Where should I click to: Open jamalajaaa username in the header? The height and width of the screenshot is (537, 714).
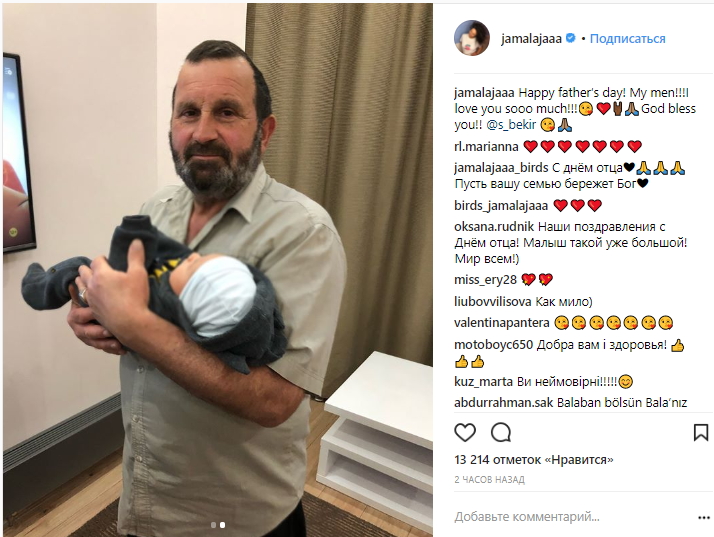tap(531, 39)
